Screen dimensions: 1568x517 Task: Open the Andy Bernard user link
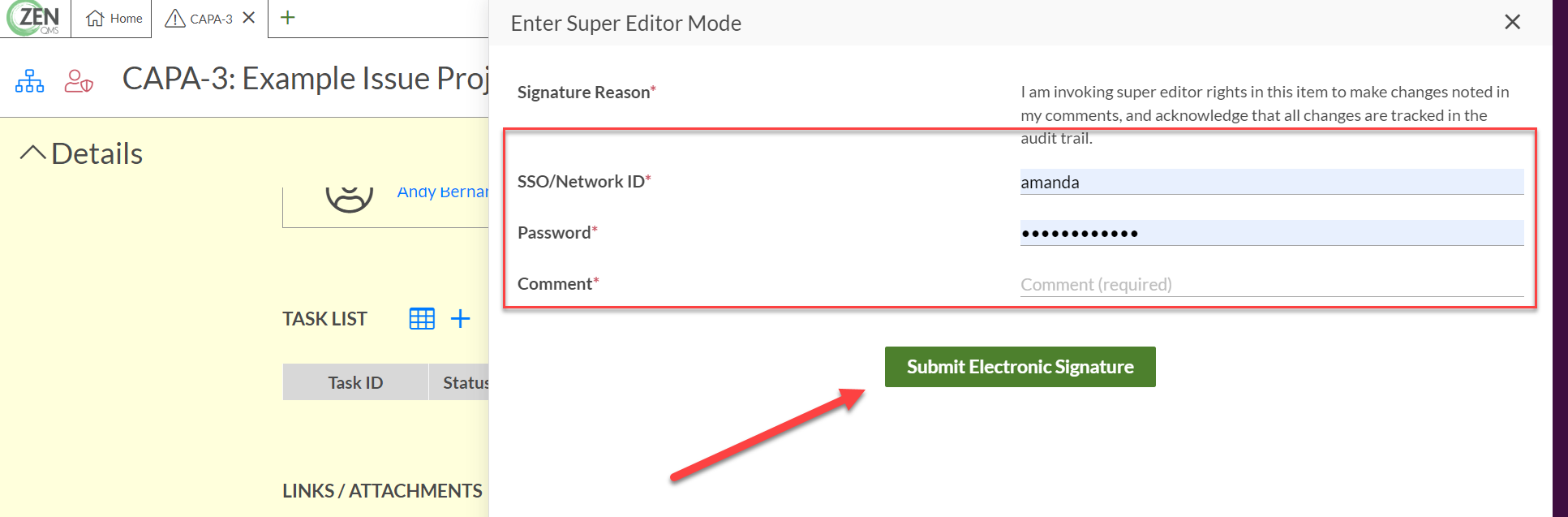[x=442, y=192]
